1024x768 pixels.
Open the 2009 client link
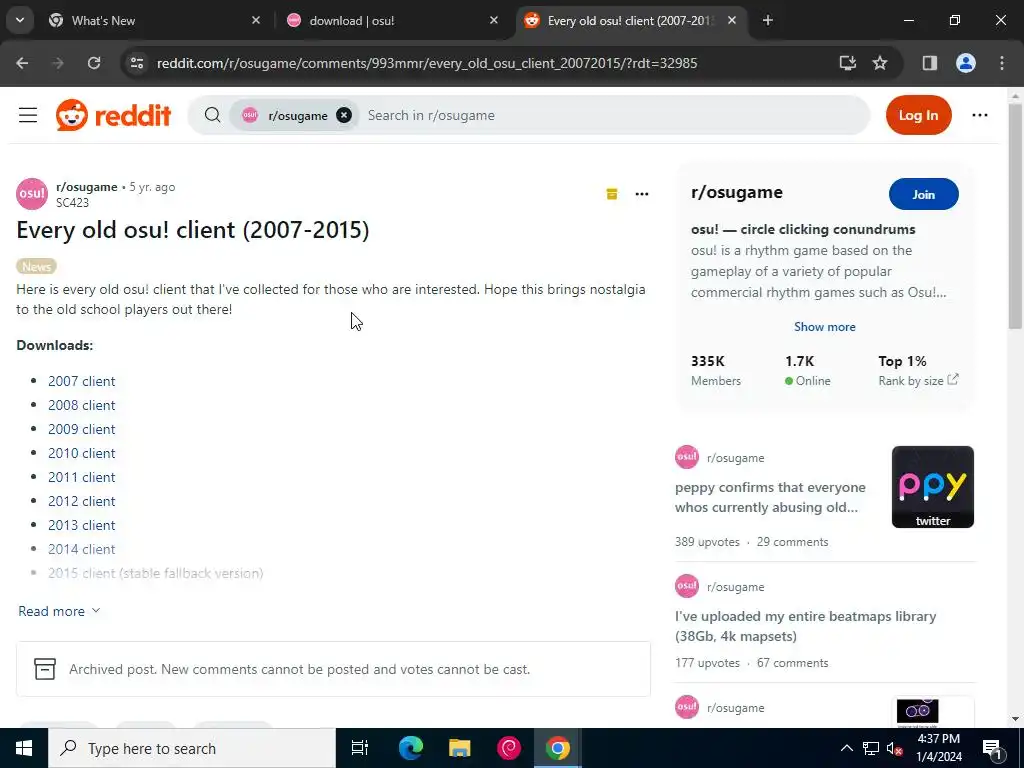82,430
